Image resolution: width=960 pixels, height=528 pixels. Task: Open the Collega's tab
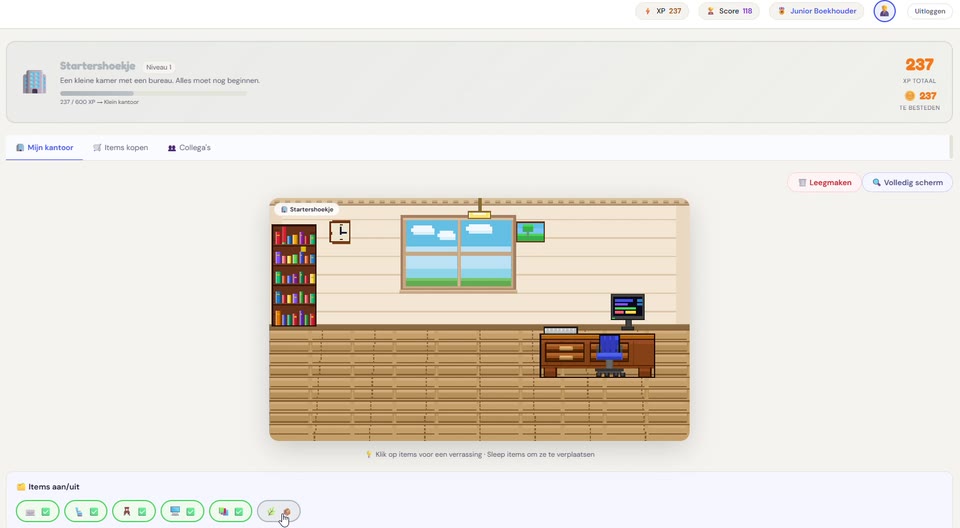tap(189, 148)
